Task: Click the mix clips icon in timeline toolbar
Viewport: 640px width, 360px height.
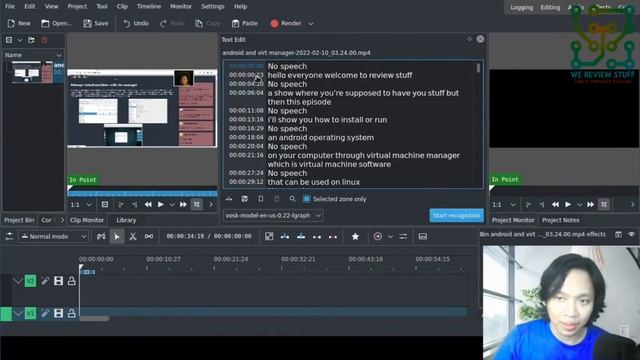Action: pos(101,236)
